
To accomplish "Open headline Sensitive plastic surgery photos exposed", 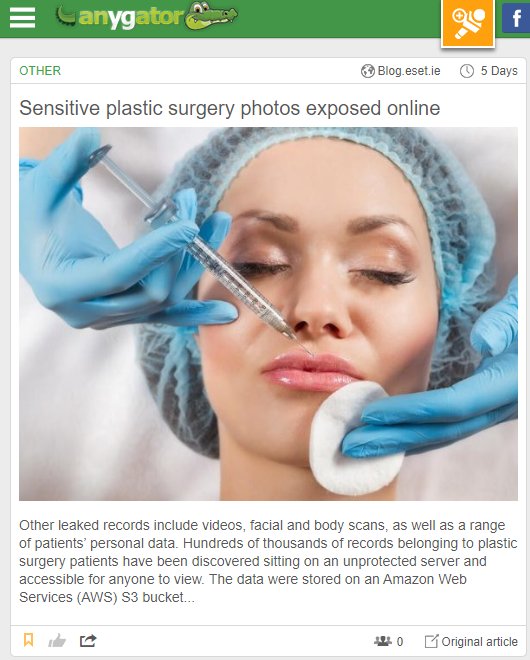I will [x=229, y=108].
